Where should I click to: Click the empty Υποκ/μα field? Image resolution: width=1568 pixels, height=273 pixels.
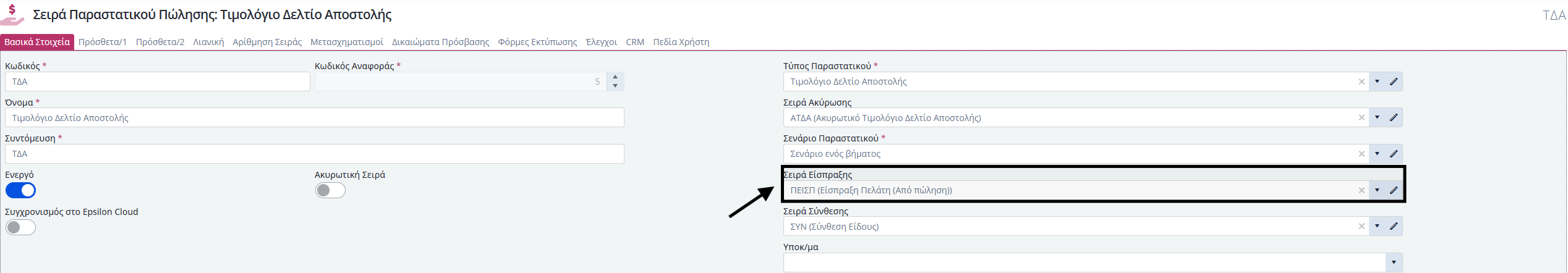coord(1084,262)
